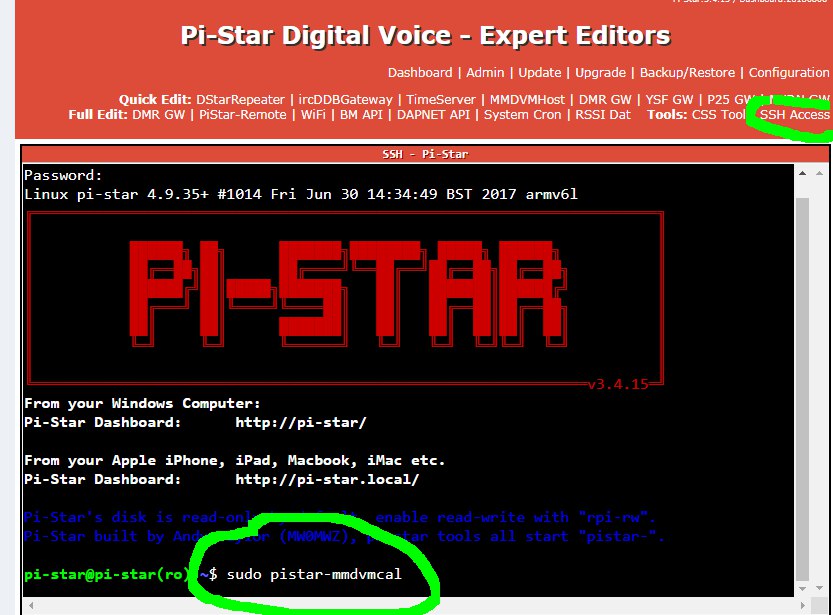Open the Backup/Restore page

coord(687,72)
